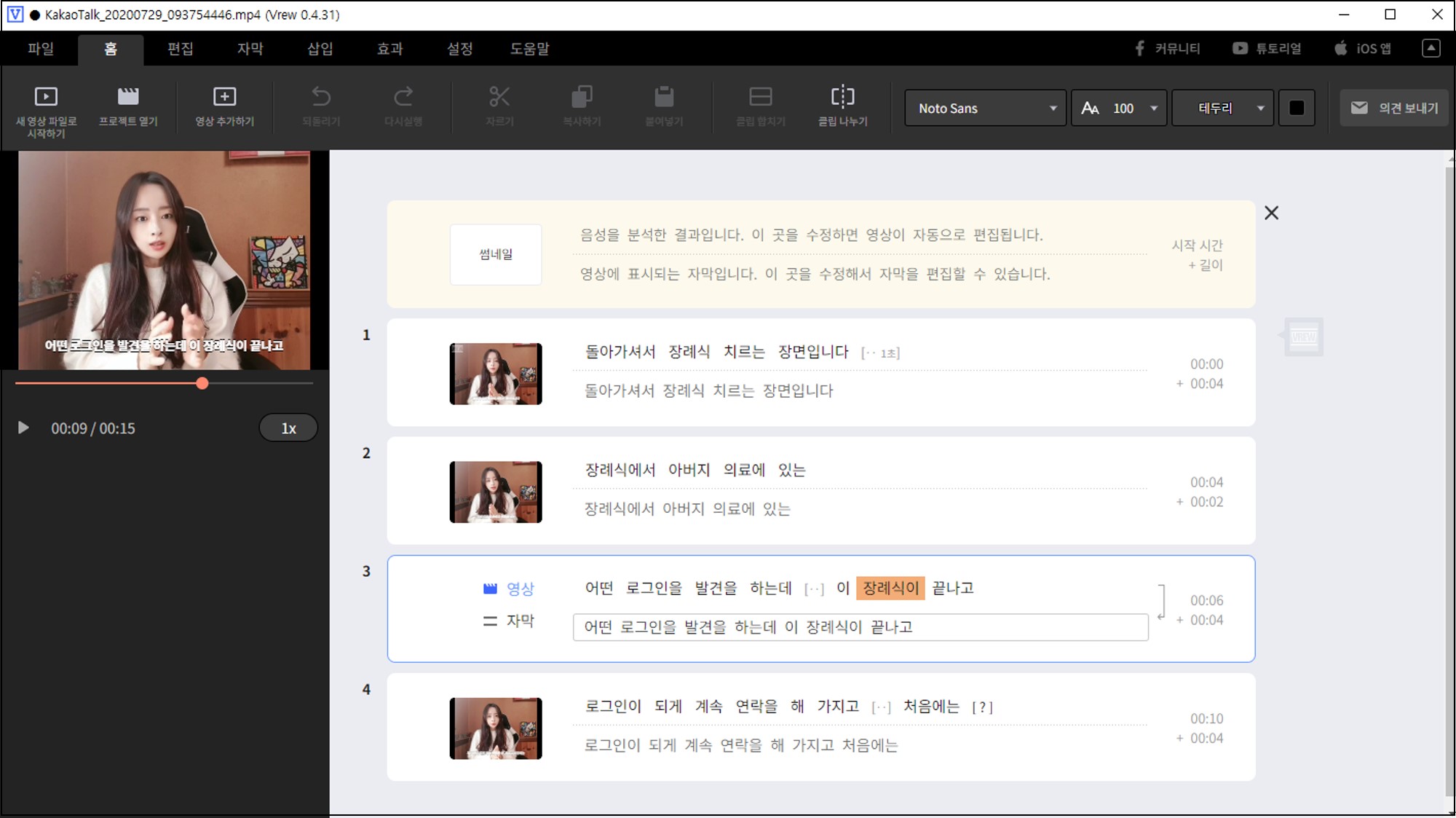Pick the black subtitle color swatch
Viewport: 1456px width, 818px height.
pyautogui.click(x=1297, y=108)
